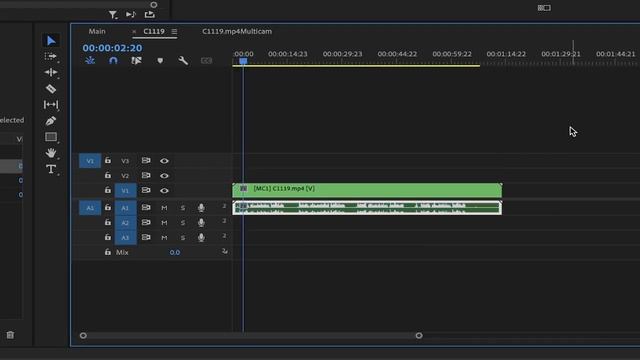Open the C1119.mp4Multicam tab

pos(237,31)
